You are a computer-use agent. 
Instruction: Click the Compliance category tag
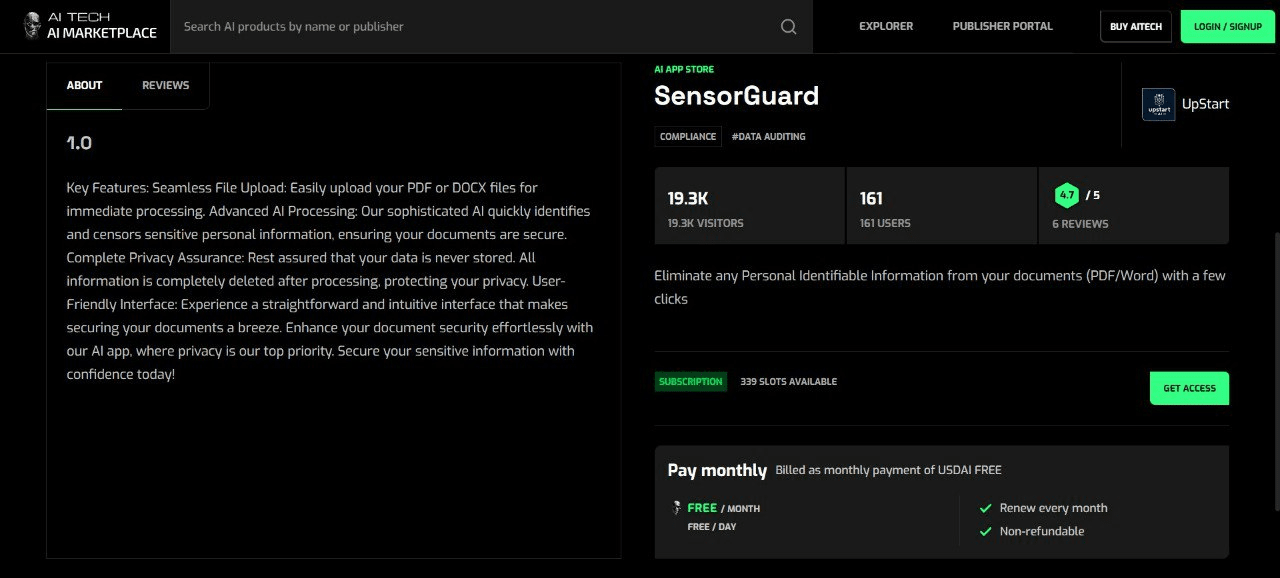point(687,137)
